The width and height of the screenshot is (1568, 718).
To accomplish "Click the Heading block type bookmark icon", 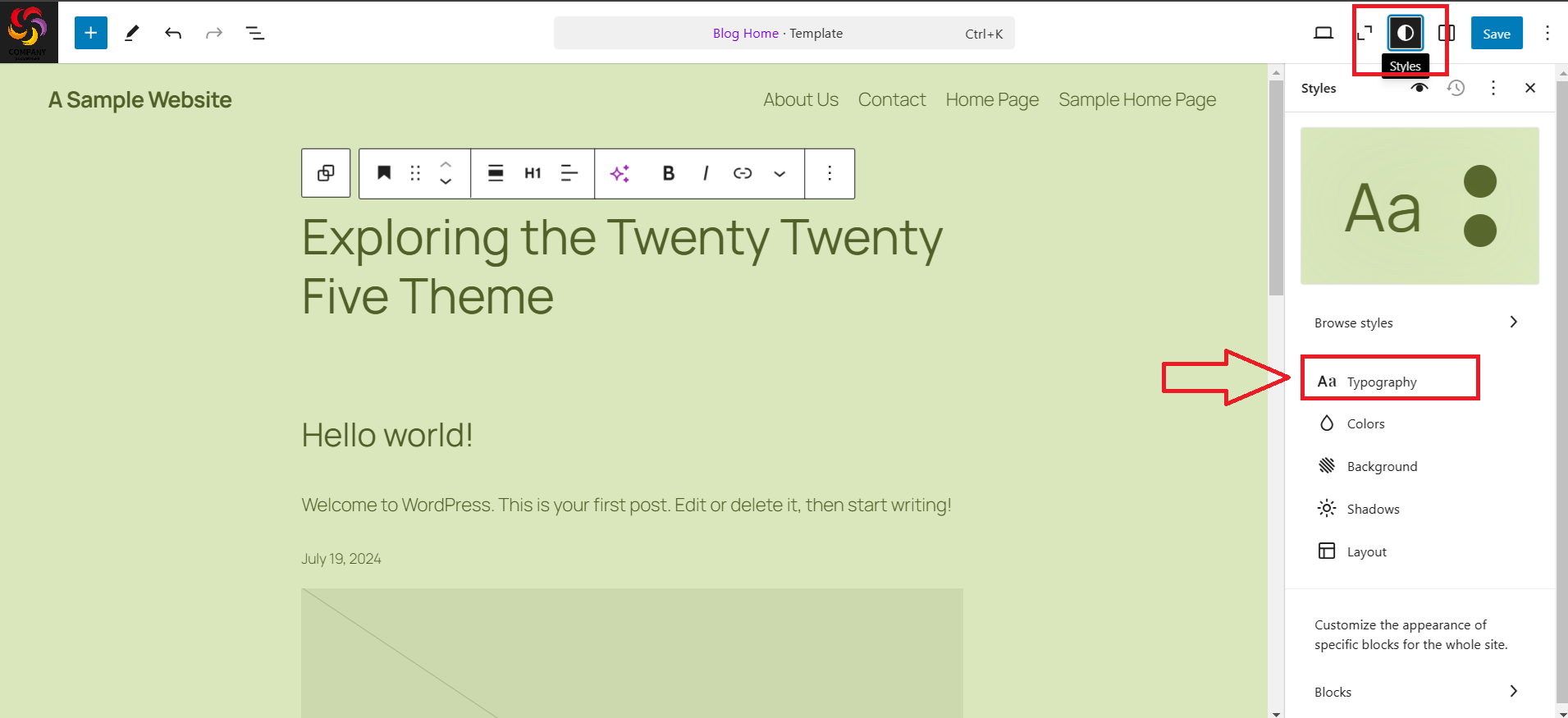I will coord(383,173).
